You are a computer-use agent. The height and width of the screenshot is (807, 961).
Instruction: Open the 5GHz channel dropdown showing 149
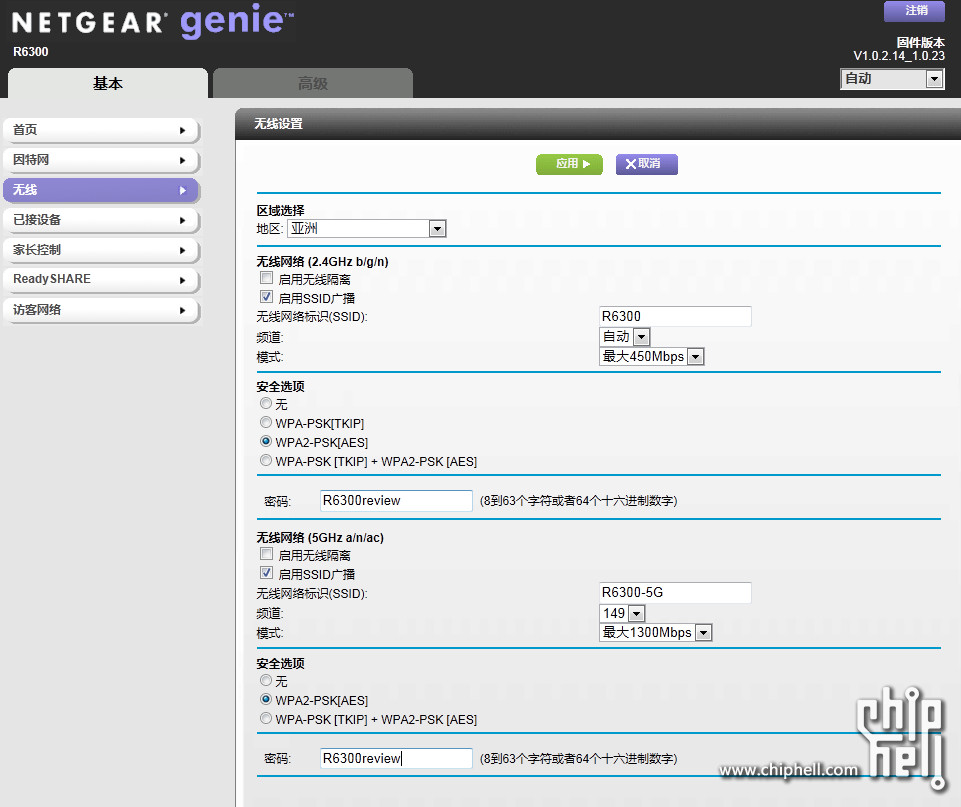pyautogui.click(x=622, y=613)
